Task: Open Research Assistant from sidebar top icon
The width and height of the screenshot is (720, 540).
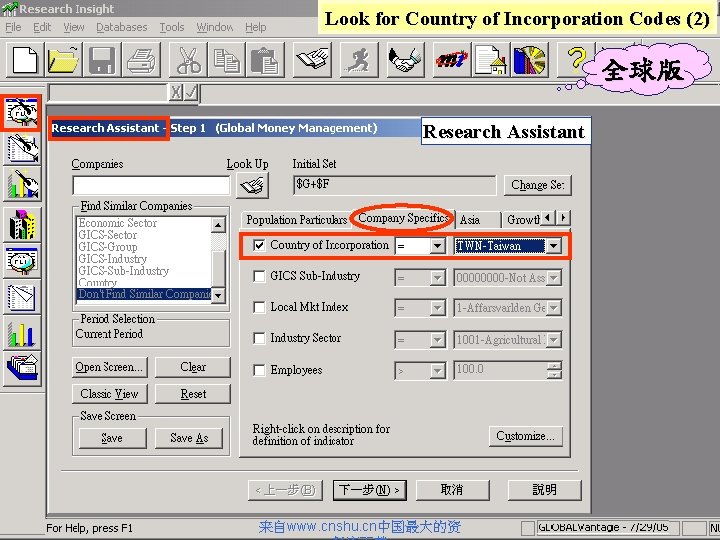Action: [x=22, y=112]
